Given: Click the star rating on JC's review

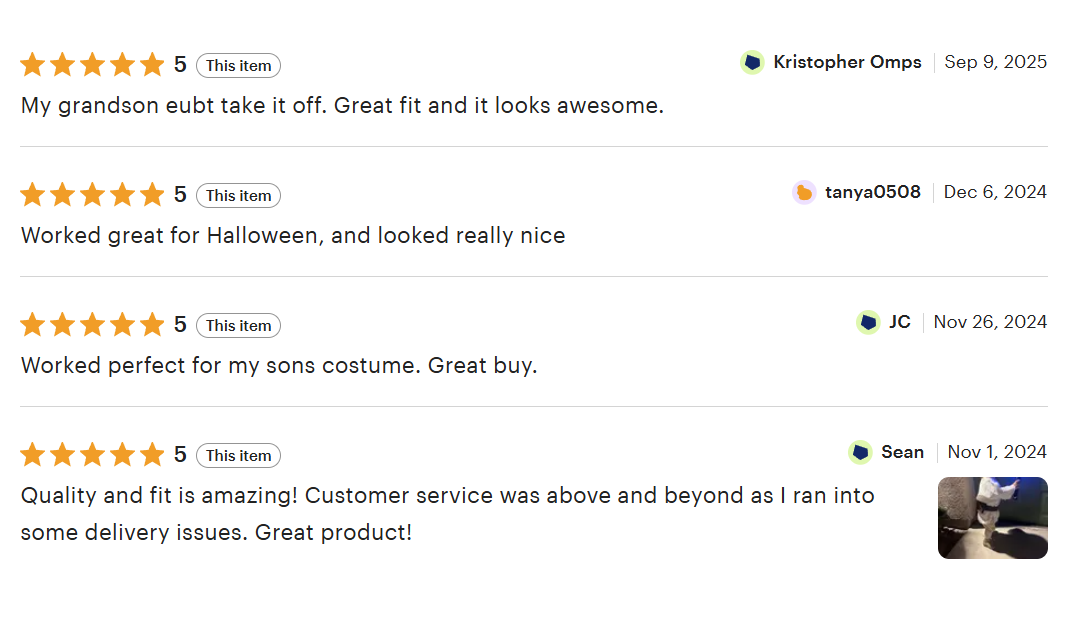Looking at the screenshot, I should point(92,325).
